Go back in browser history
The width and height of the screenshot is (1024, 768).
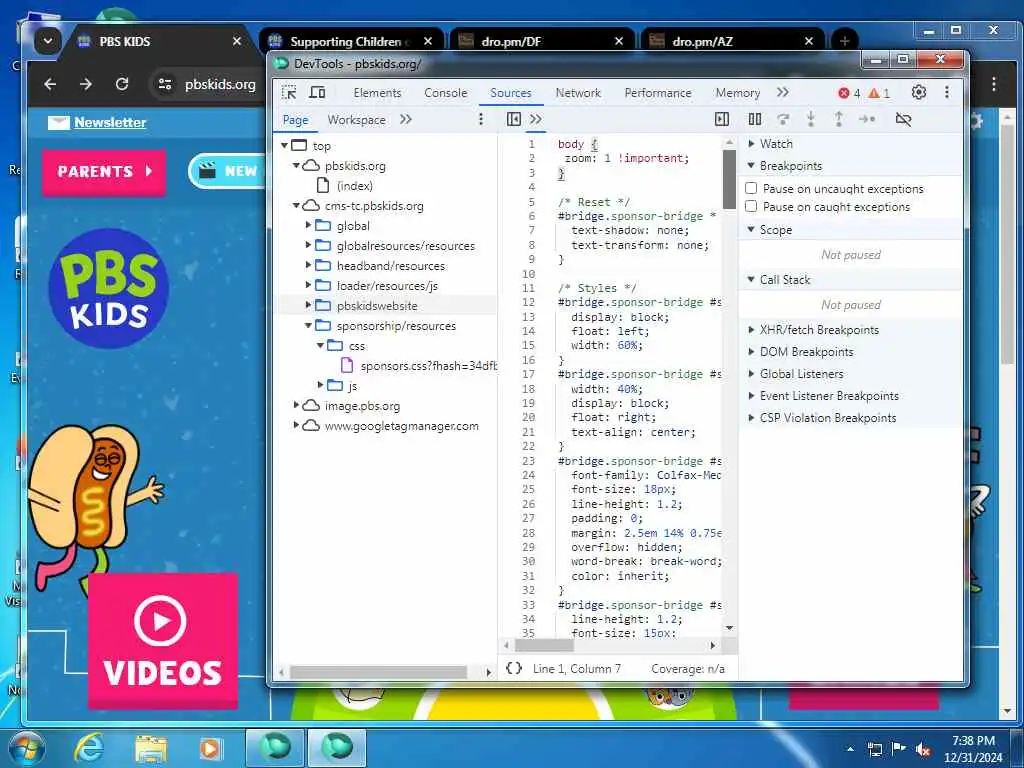(x=50, y=84)
